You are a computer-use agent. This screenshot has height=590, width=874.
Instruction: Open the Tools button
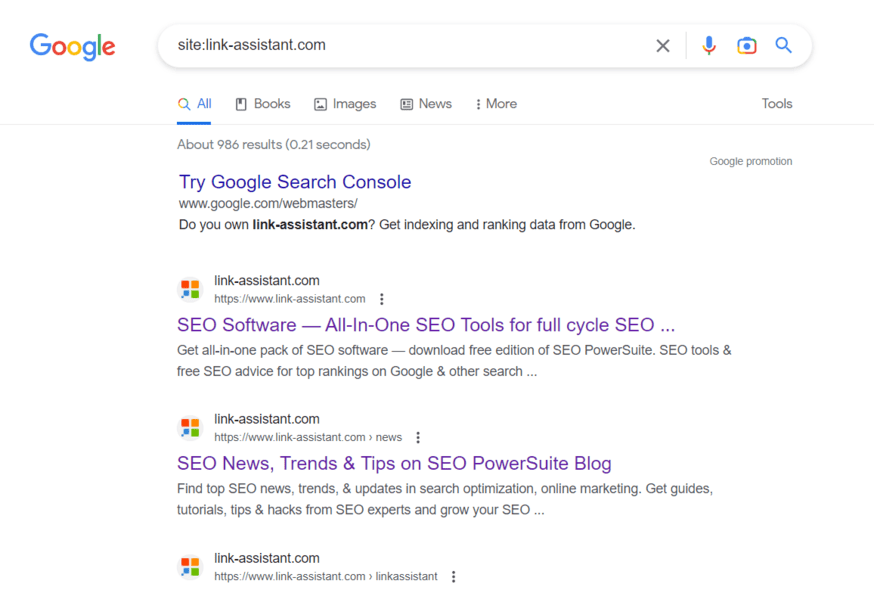pos(777,104)
